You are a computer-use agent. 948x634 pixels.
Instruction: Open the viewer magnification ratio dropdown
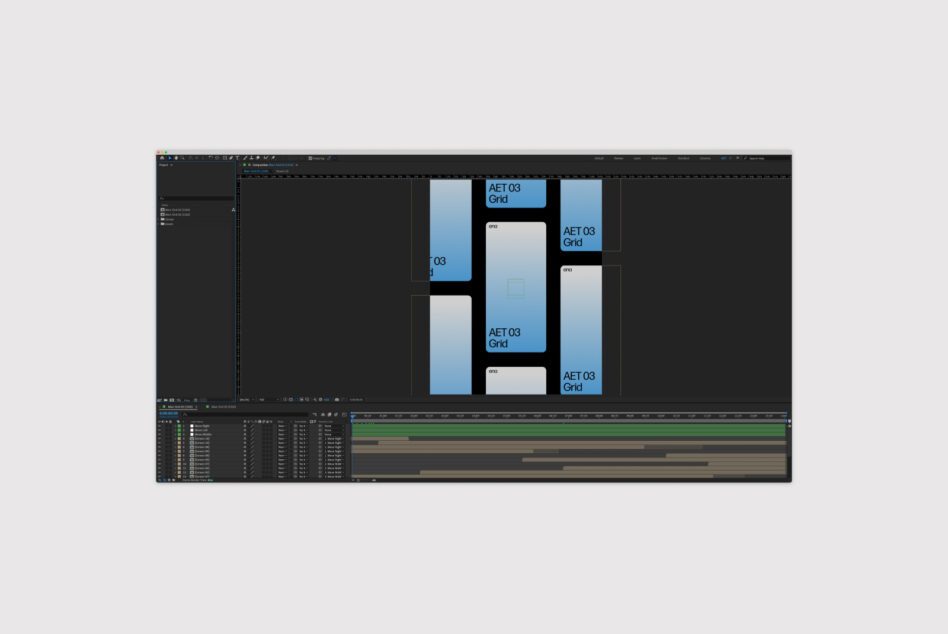245,400
